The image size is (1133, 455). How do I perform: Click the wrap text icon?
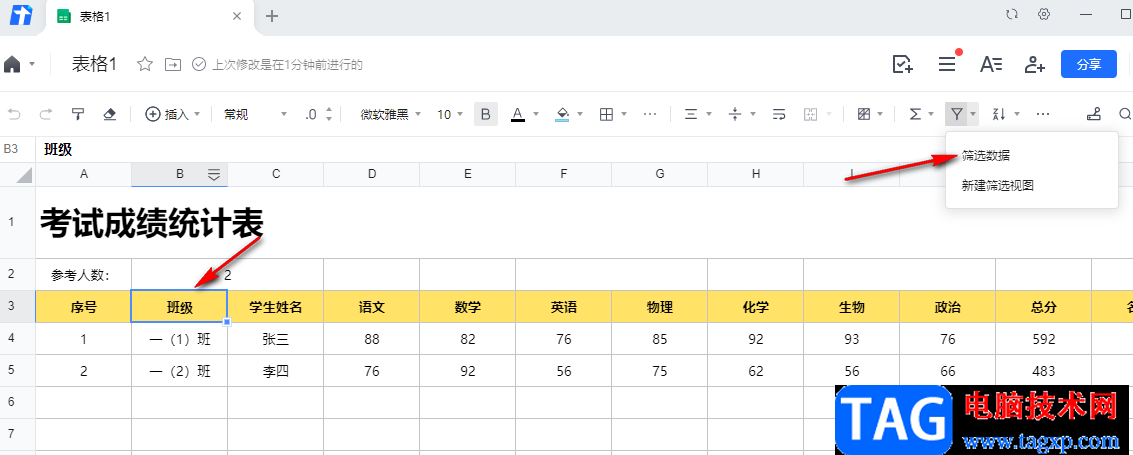(x=779, y=114)
